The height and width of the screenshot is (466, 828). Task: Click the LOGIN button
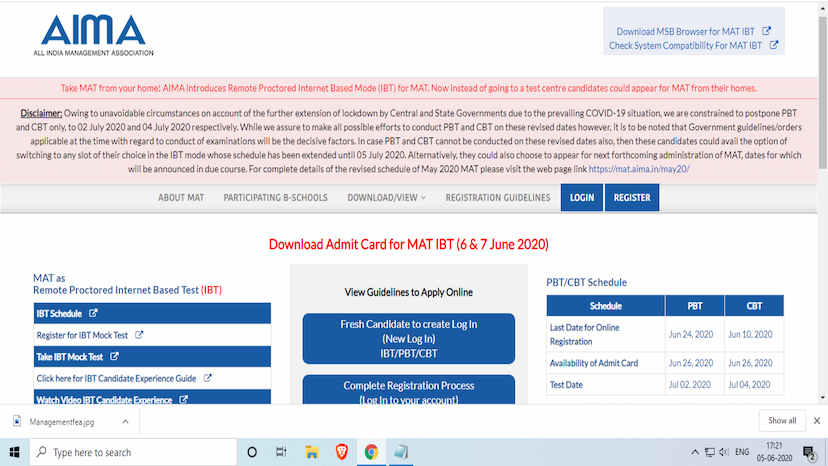point(581,198)
